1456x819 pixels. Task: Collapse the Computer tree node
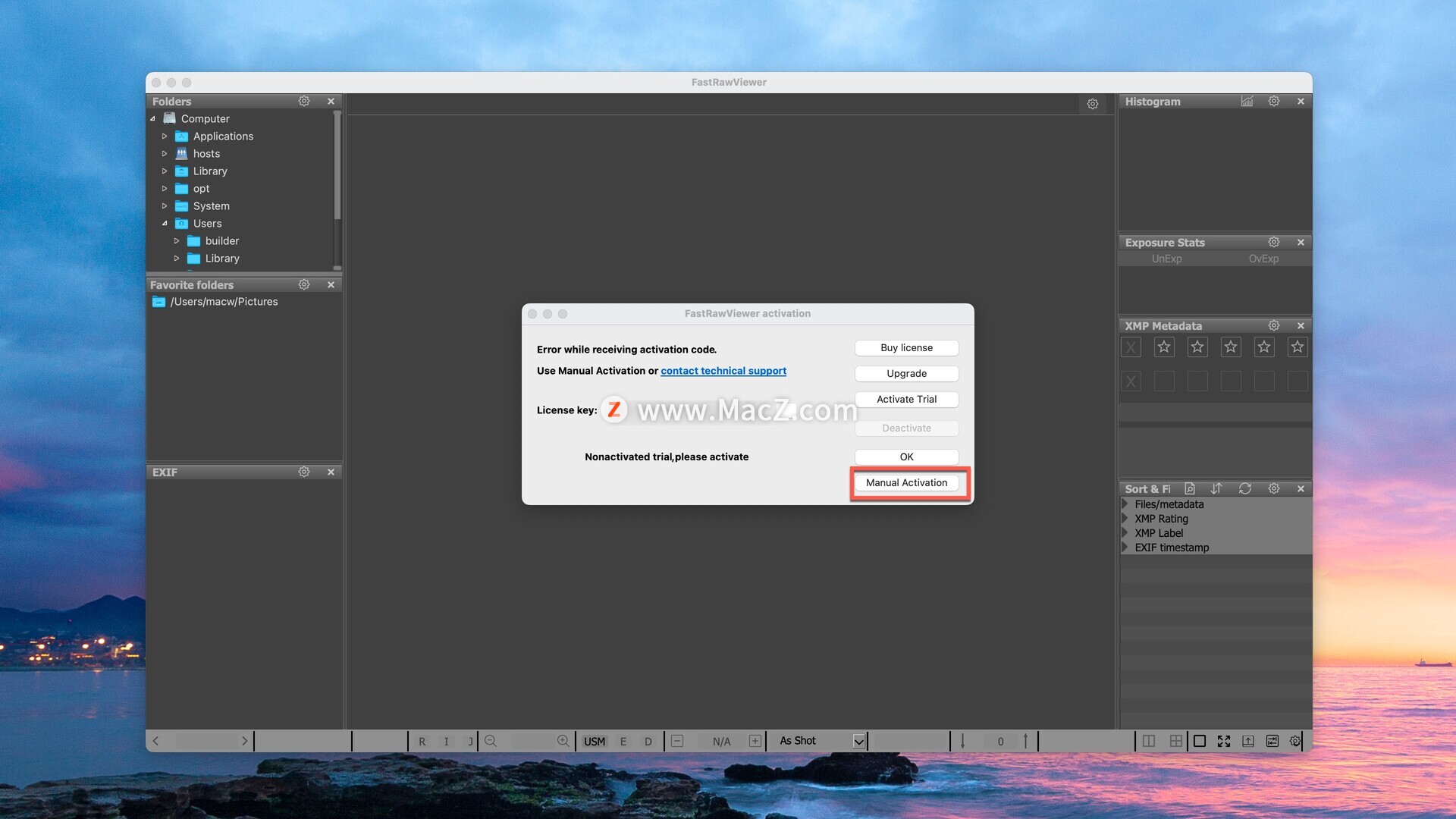[153, 118]
